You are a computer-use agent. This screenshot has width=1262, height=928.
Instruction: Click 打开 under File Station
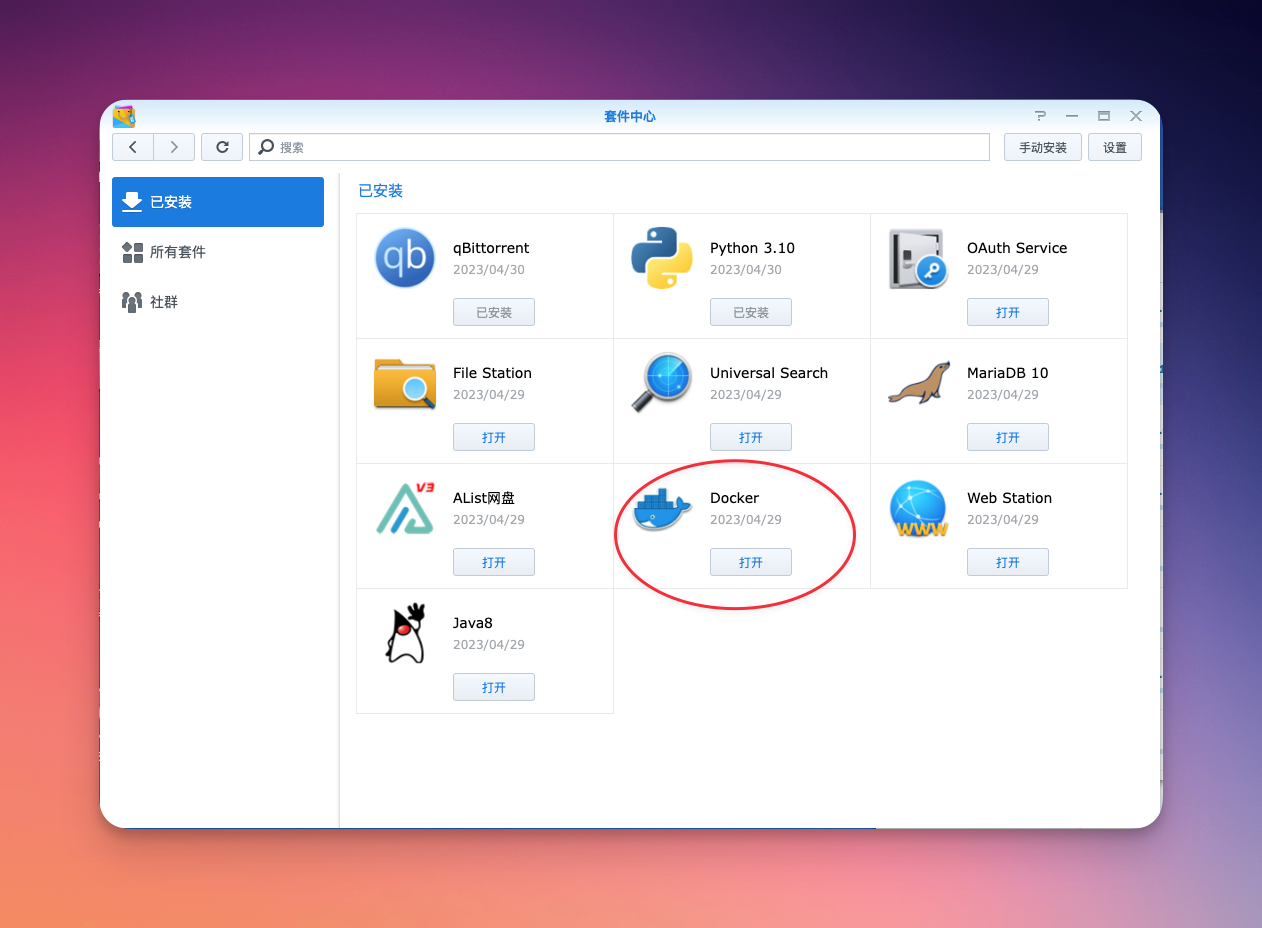pos(494,437)
